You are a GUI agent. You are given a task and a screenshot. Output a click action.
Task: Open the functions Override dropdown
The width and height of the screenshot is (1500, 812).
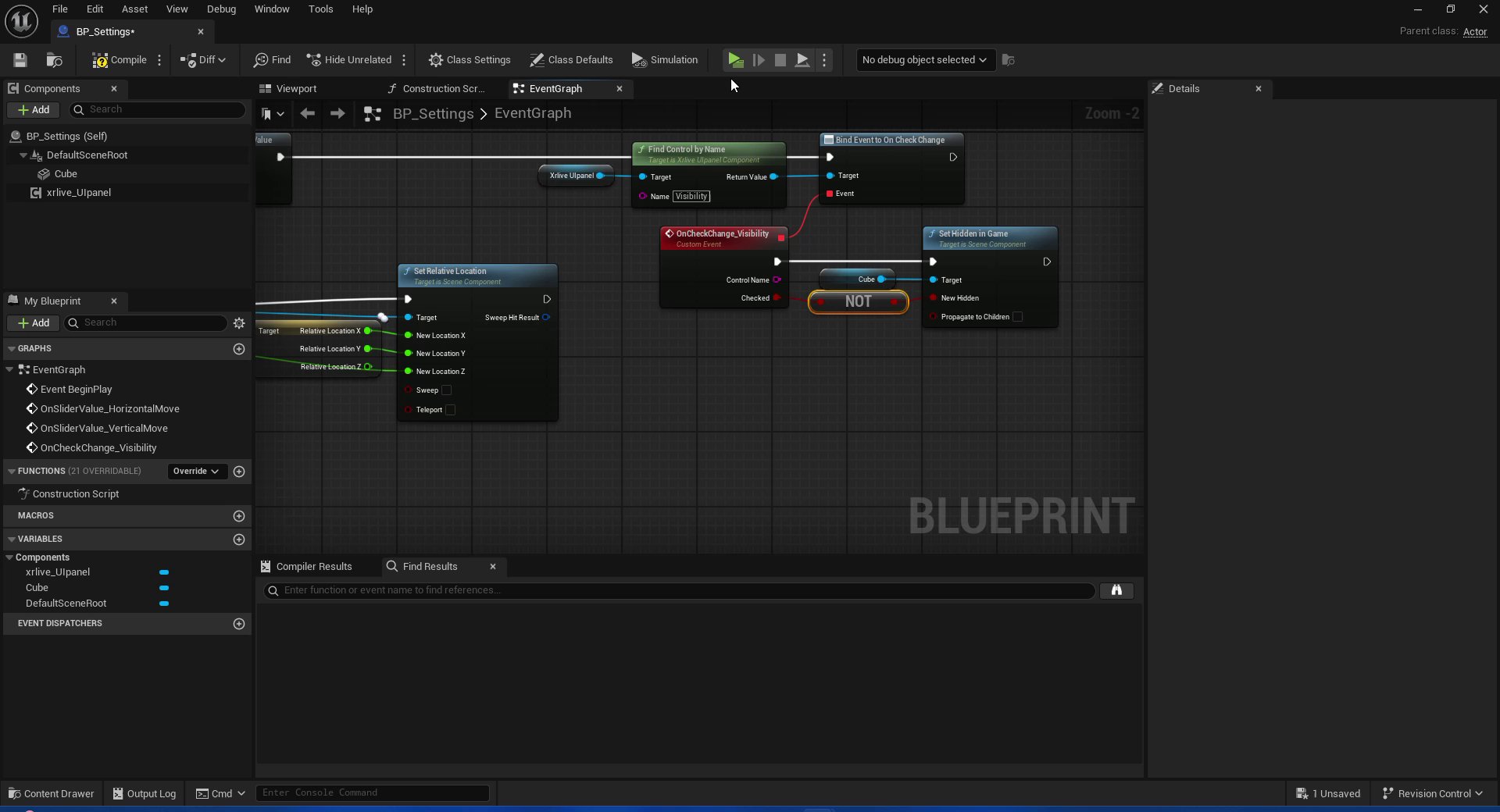point(196,472)
